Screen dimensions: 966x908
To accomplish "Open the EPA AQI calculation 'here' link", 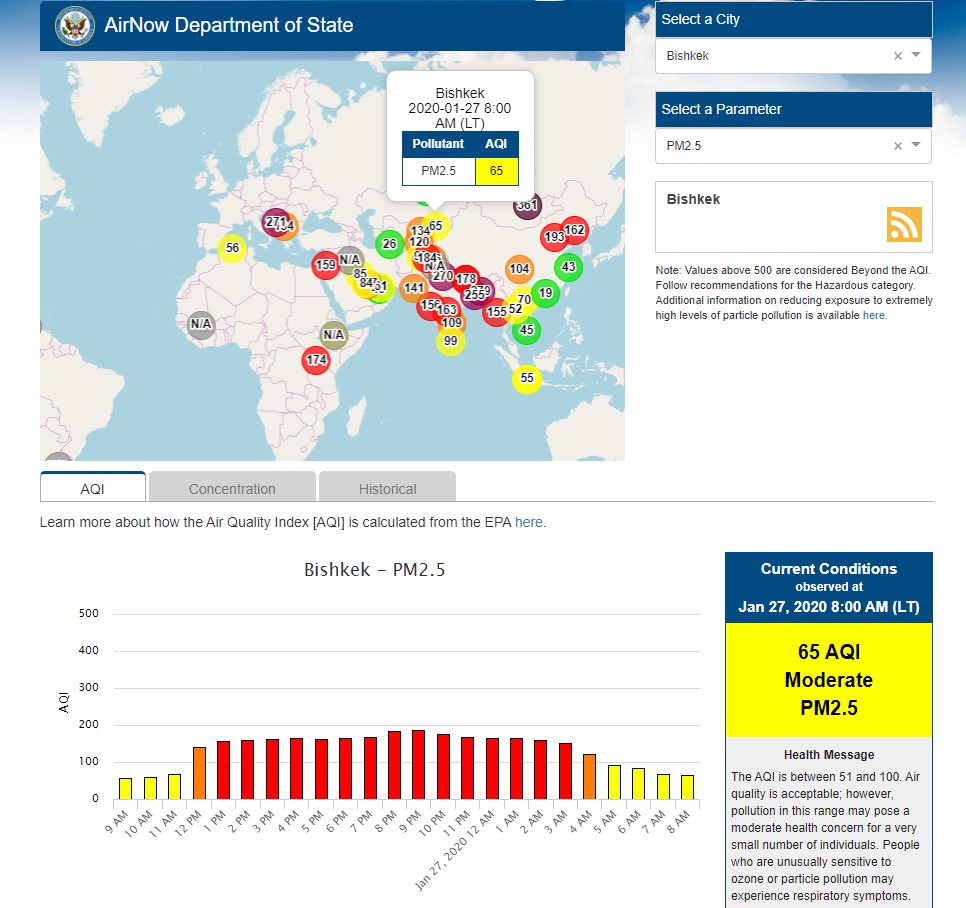I will 528,522.
